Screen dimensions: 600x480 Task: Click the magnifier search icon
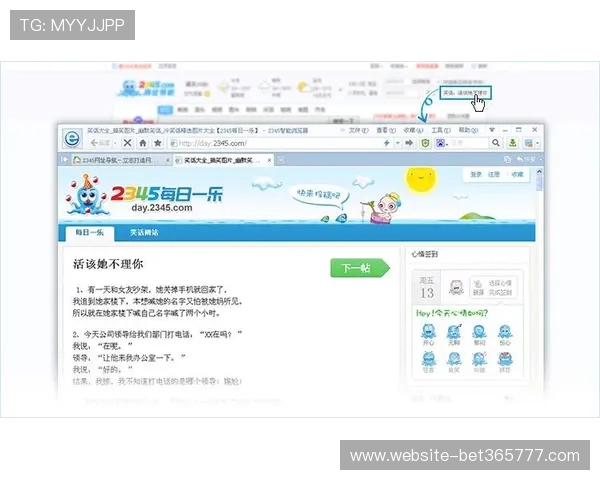coord(496,143)
